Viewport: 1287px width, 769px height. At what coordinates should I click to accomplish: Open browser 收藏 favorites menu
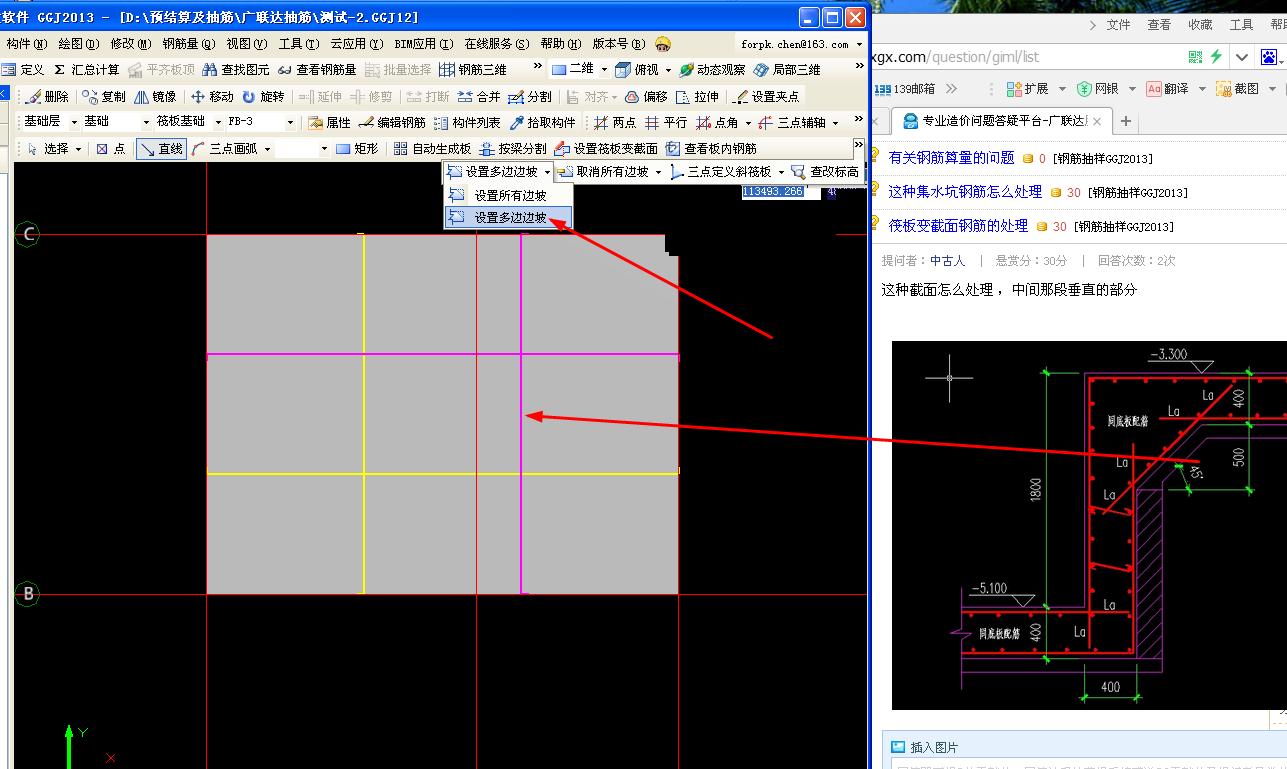(1200, 25)
